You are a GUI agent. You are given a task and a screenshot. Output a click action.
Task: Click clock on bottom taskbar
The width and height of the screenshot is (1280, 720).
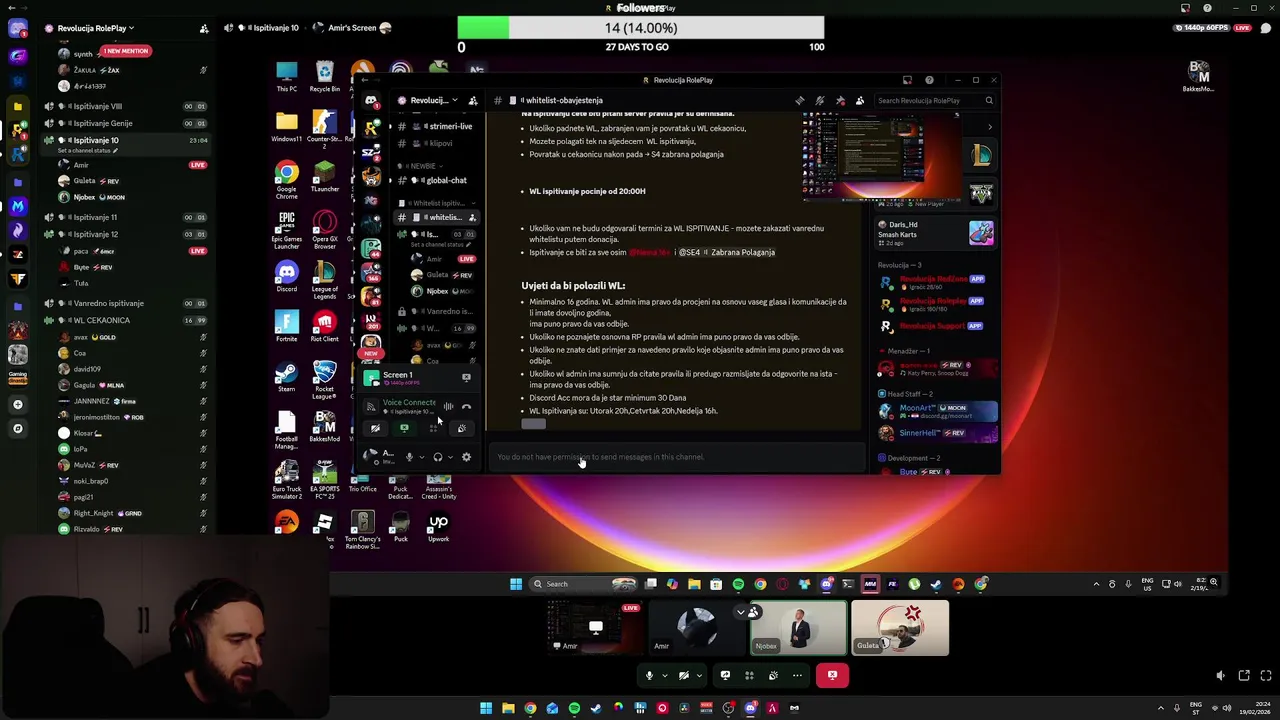click(1253, 708)
